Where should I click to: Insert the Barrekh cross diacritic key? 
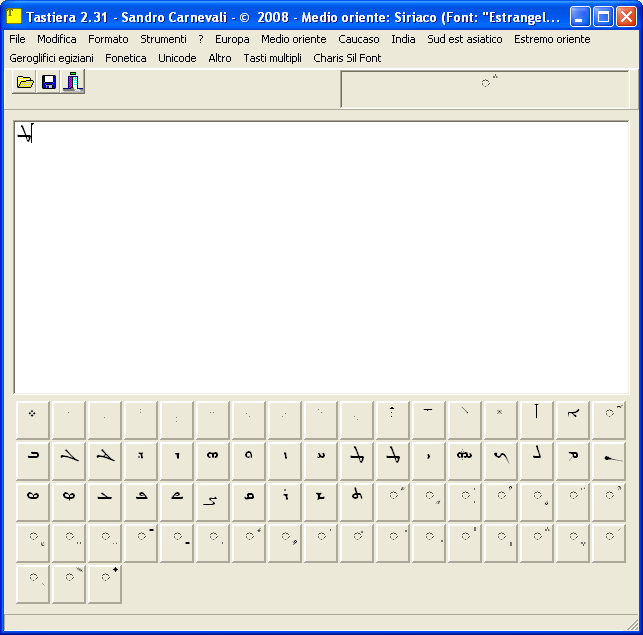(x=105, y=584)
